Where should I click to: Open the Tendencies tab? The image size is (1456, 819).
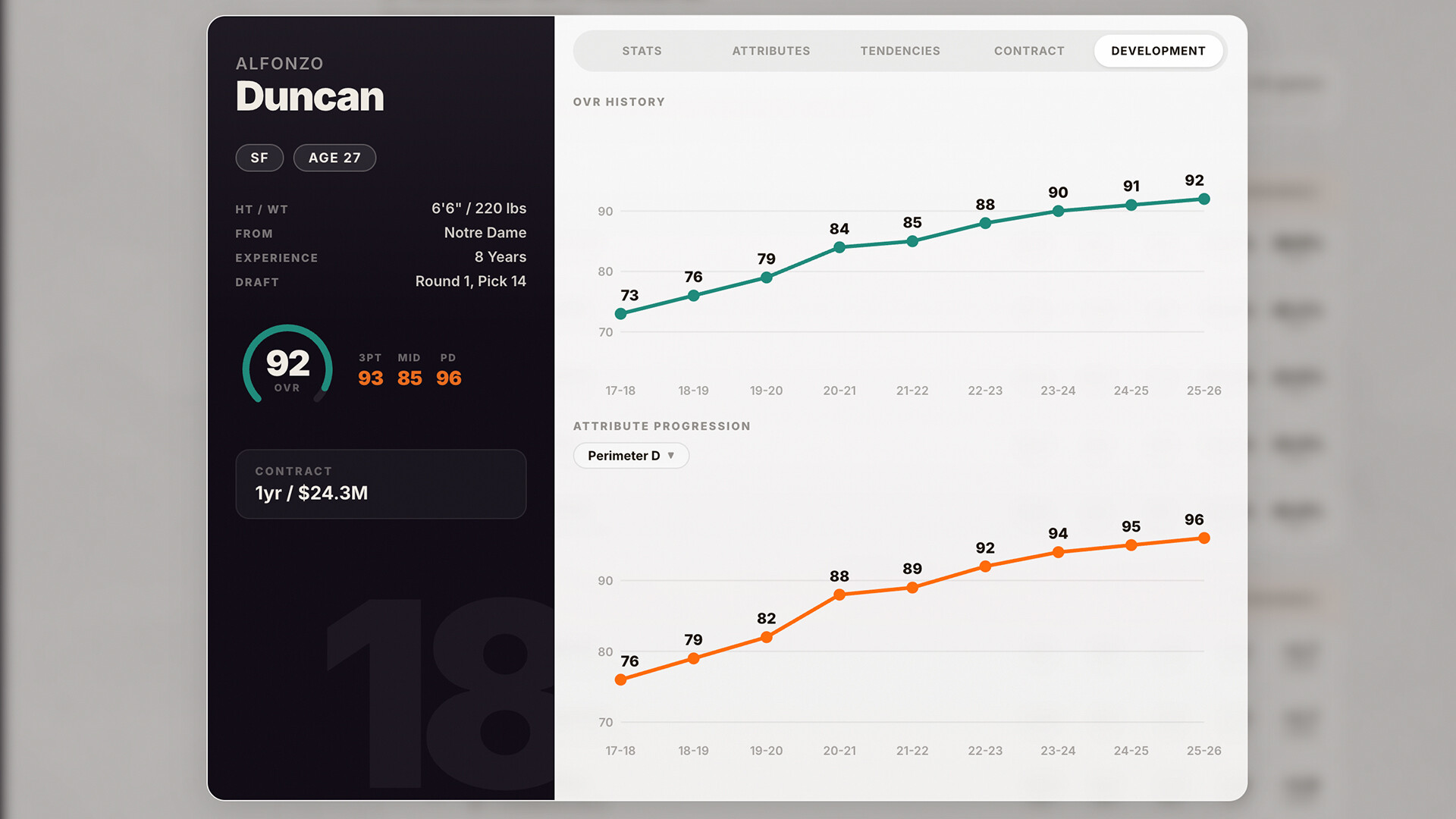[899, 51]
